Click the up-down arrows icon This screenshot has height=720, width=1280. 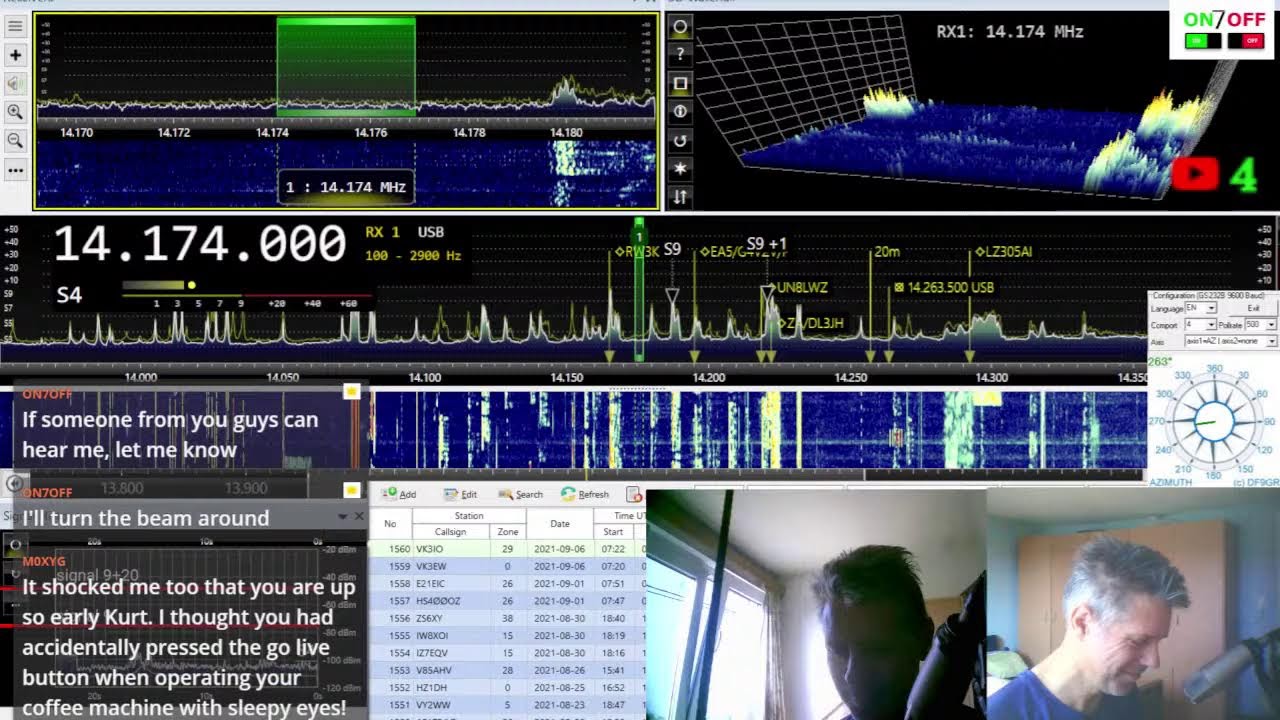point(680,197)
